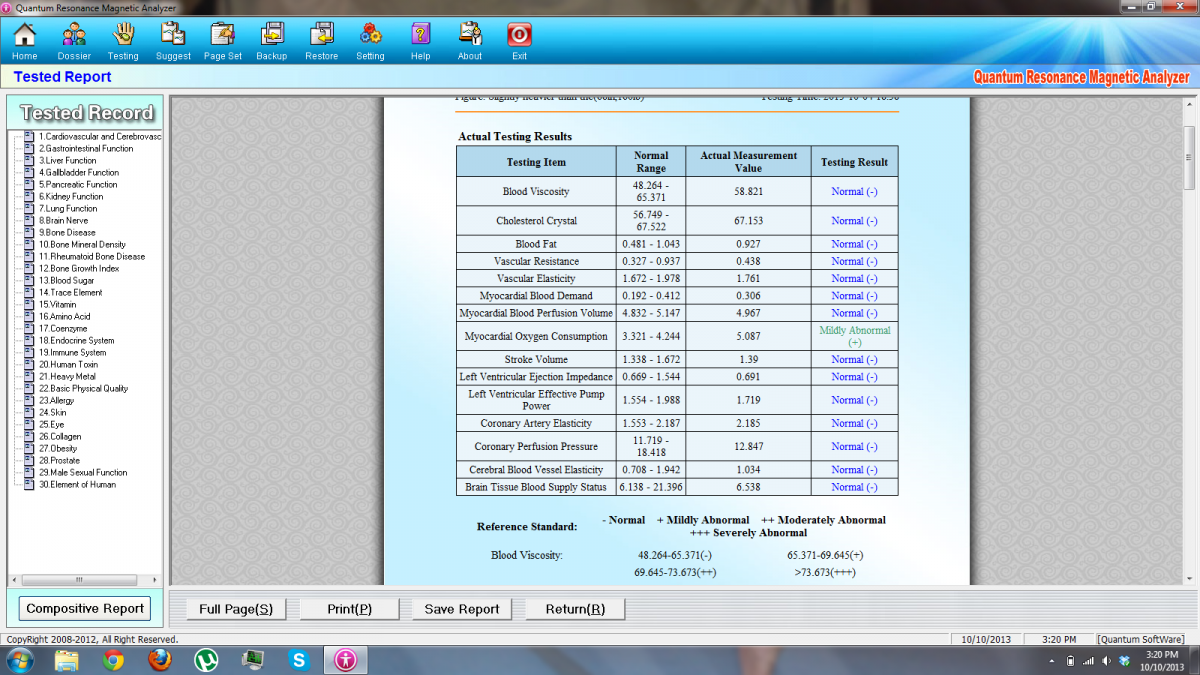Select 6.Kidney Function in the list
1200x675 pixels.
point(71,196)
